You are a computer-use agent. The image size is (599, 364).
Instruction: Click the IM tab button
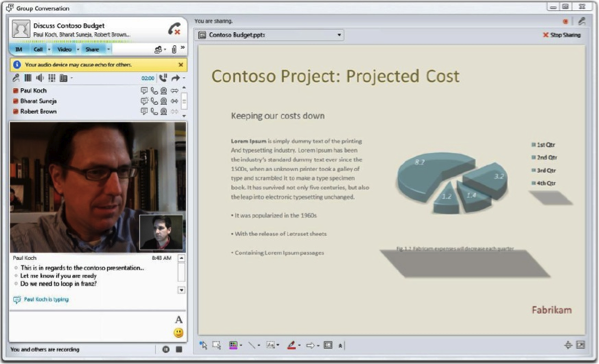(19, 49)
